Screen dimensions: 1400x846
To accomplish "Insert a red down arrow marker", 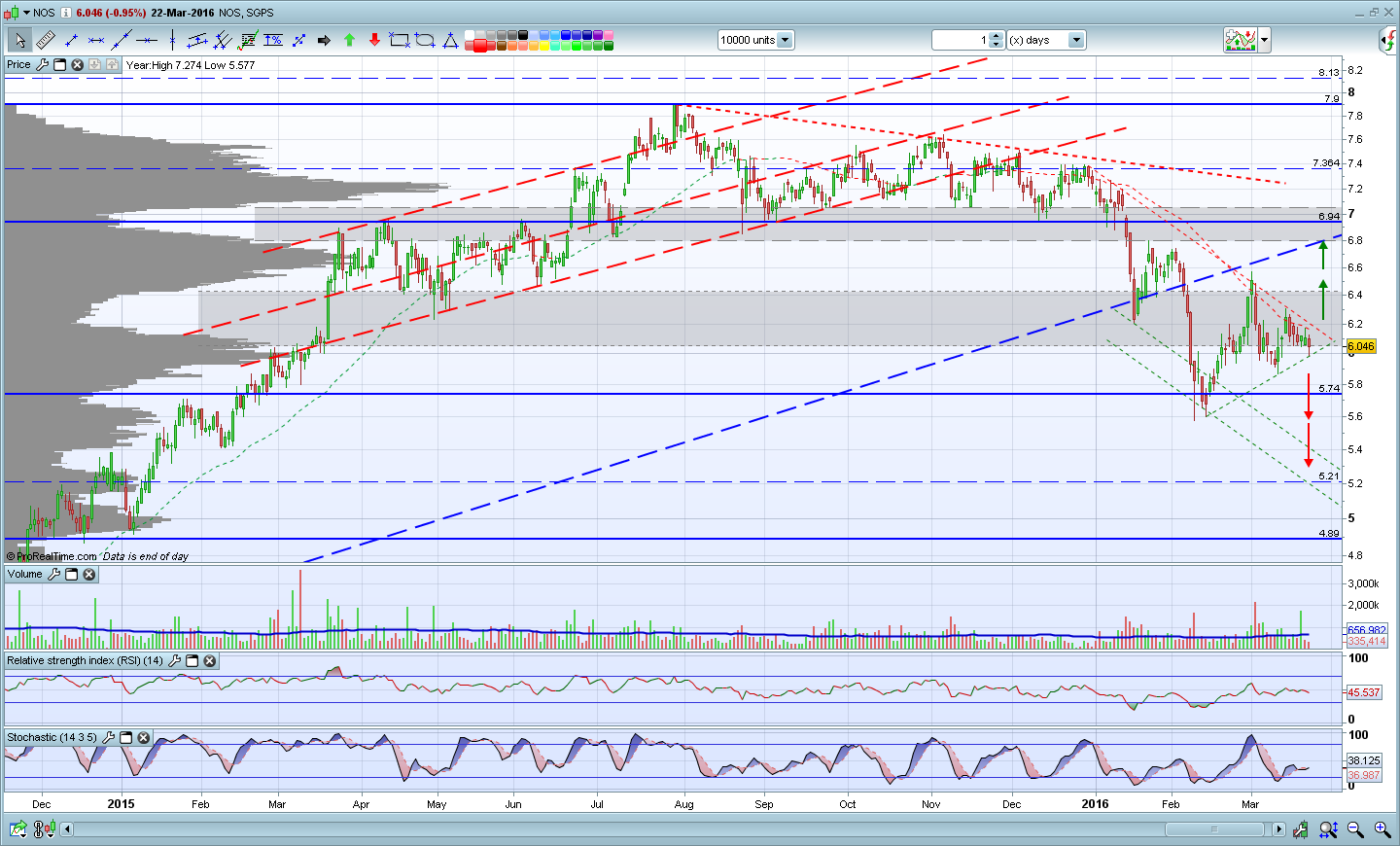I will coord(374,40).
